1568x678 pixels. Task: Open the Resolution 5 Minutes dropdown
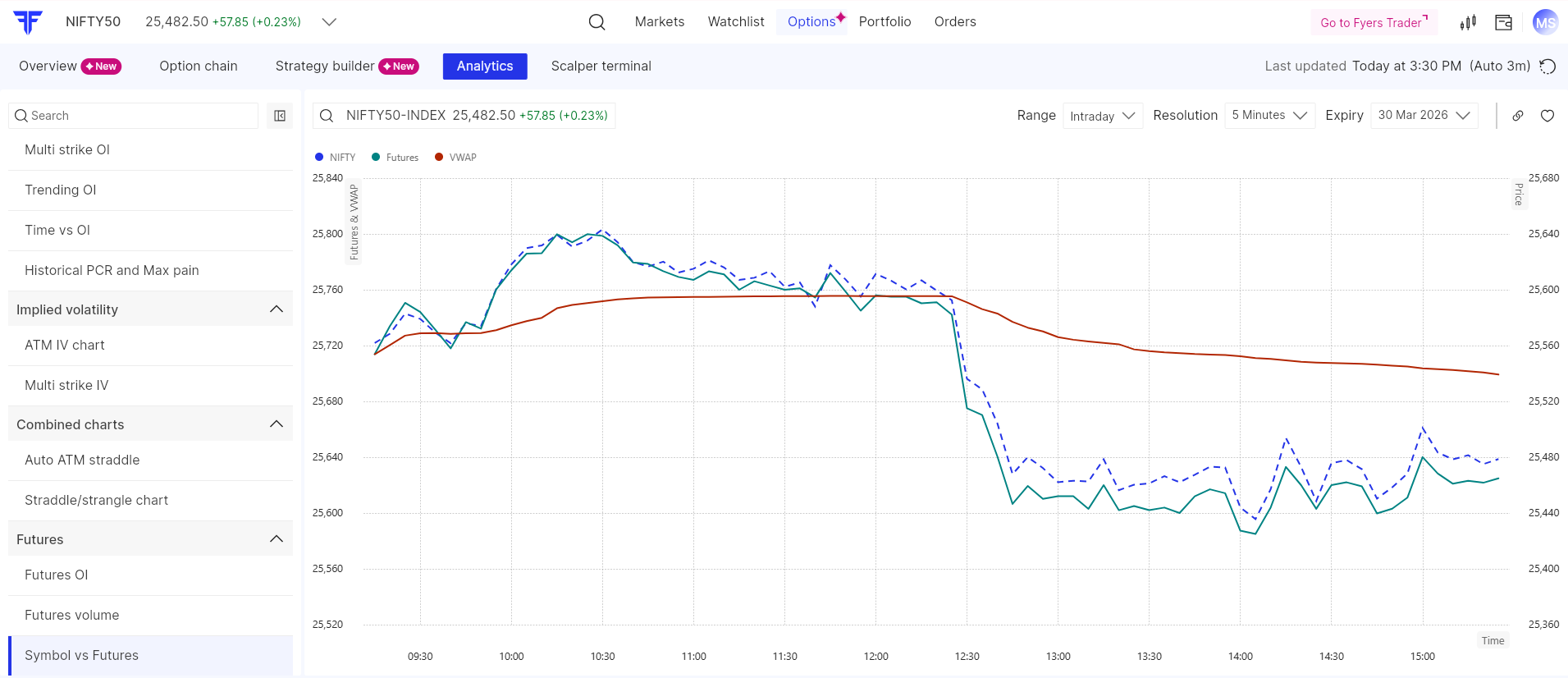(1269, 116)
